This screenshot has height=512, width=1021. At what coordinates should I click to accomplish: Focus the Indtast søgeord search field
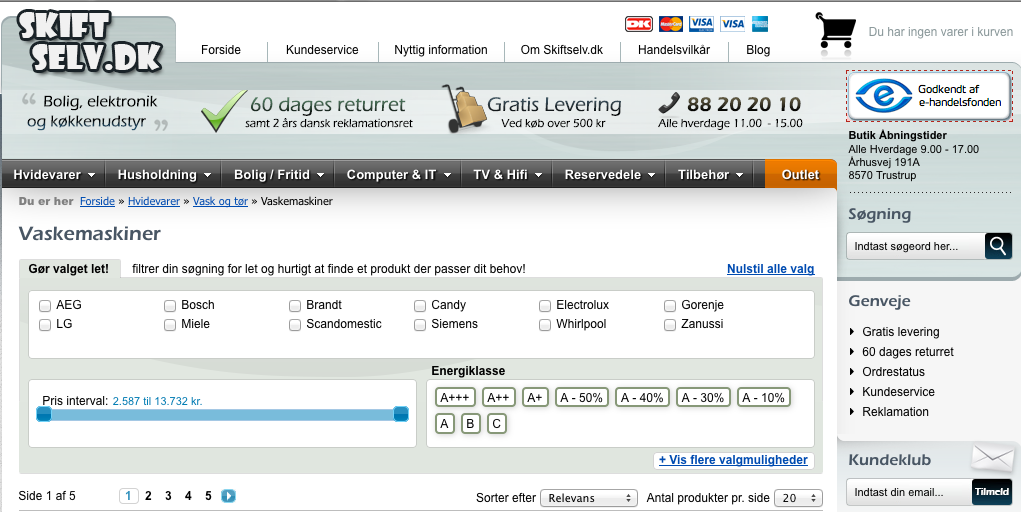click(916, 246)
